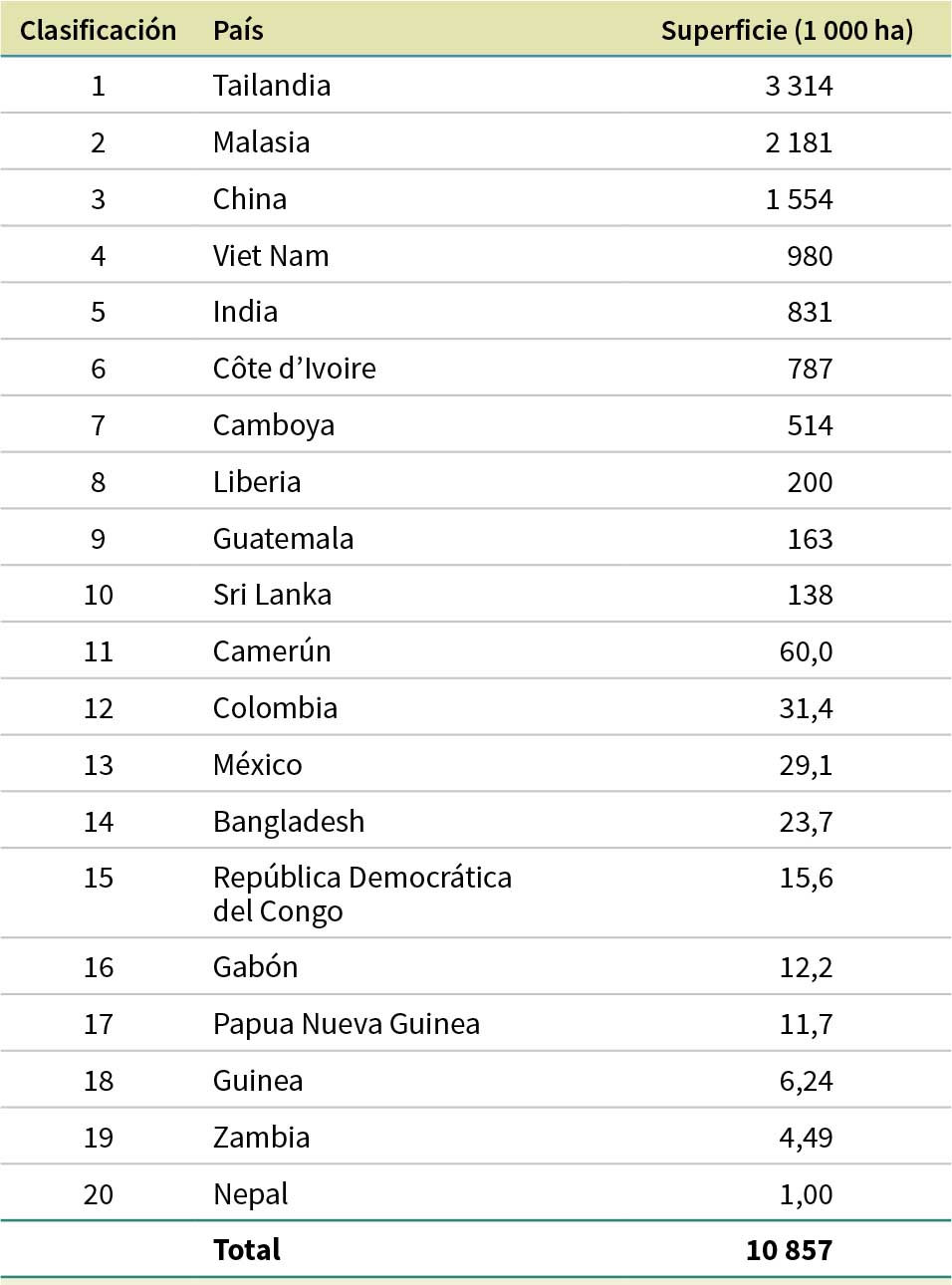Select India's value 831
Screen dimensions: 952x1285
[x=810, y=312]
